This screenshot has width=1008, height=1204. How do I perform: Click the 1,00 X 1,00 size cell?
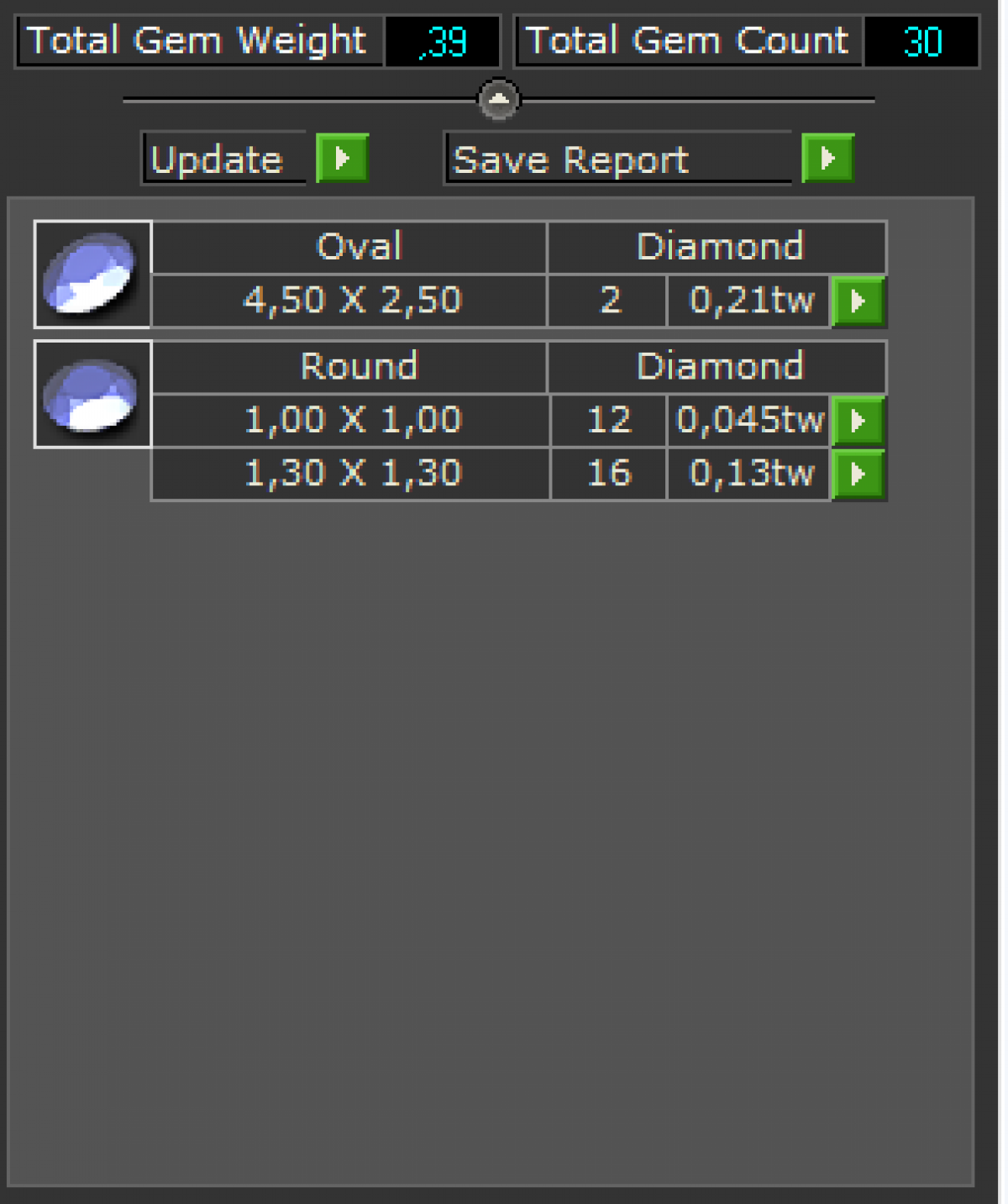(x=351, y=421)
